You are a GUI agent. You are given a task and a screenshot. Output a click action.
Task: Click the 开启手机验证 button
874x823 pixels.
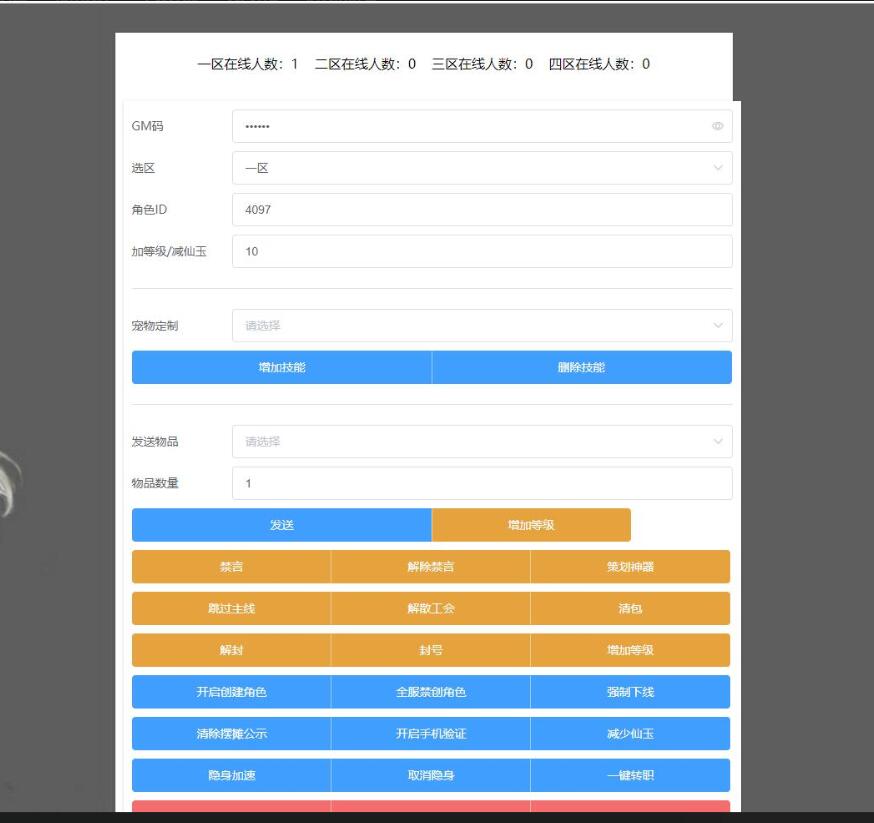pyautogui.click(x=431, y=734)
